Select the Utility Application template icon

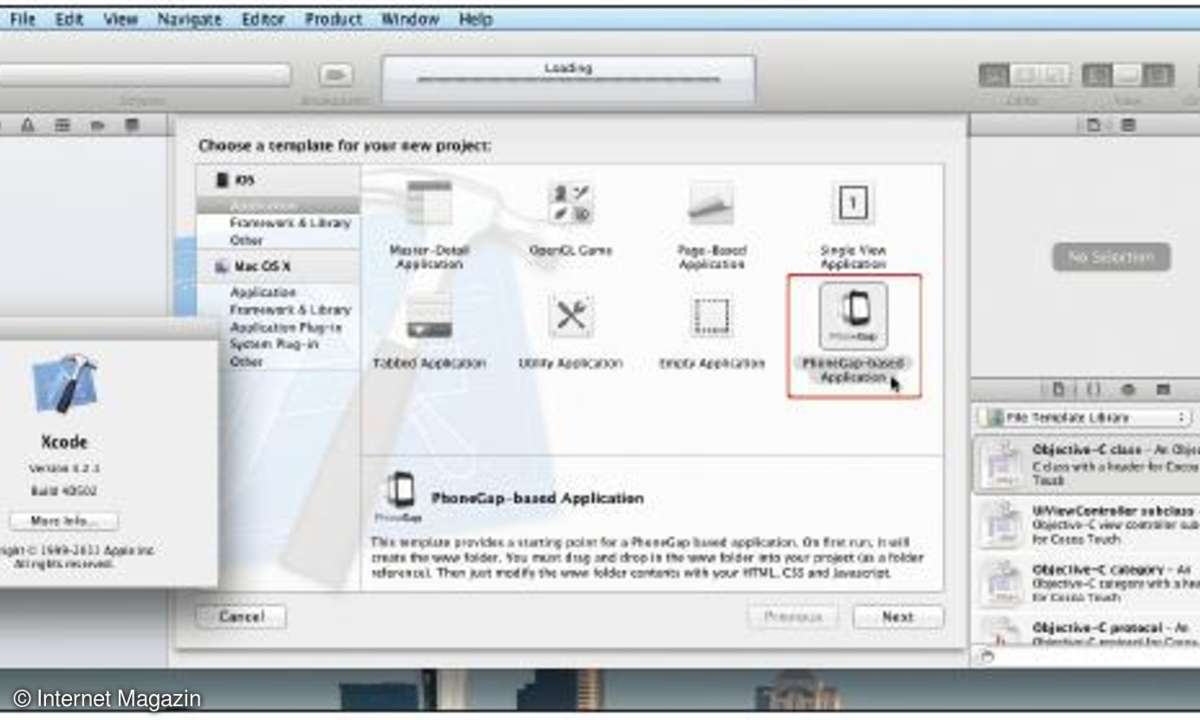571,317
